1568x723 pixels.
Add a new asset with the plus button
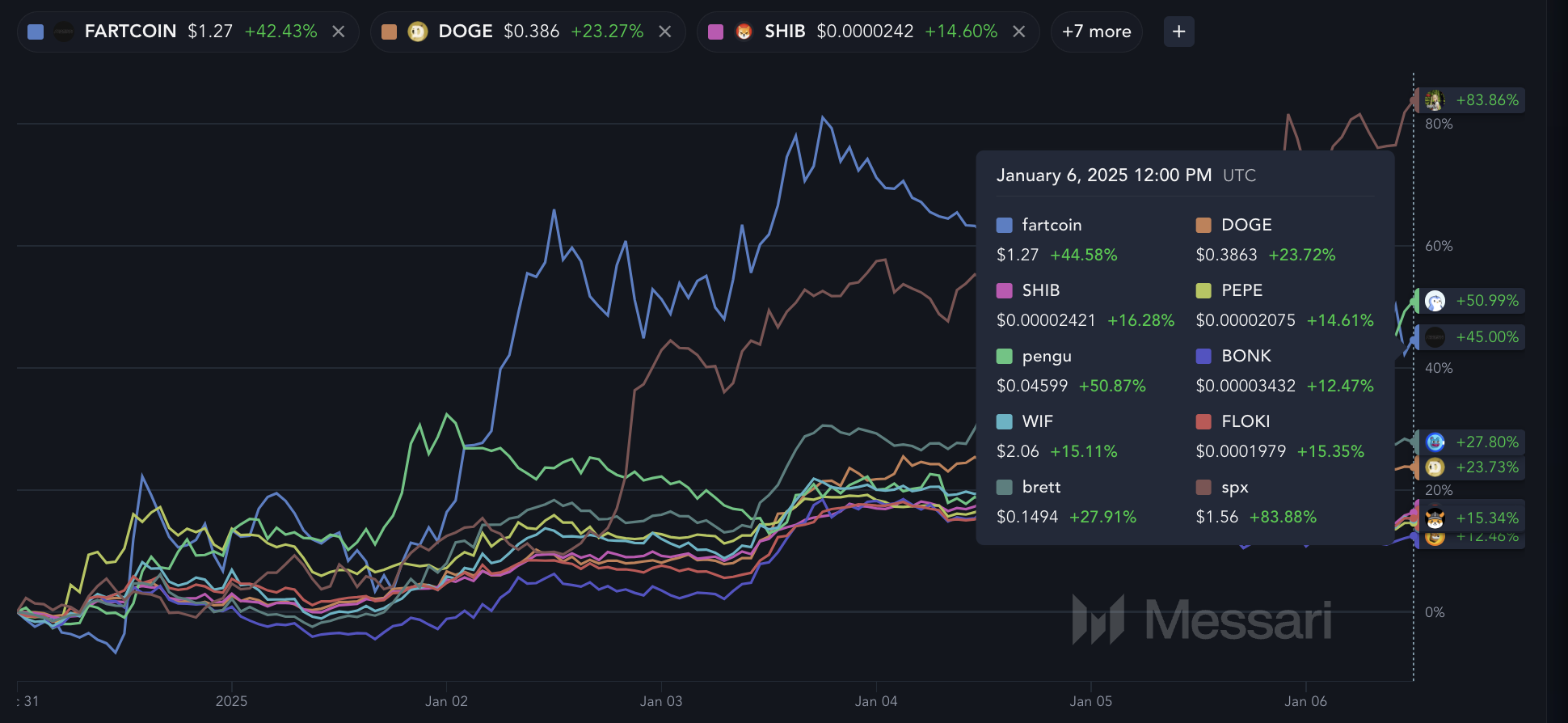1179,32
